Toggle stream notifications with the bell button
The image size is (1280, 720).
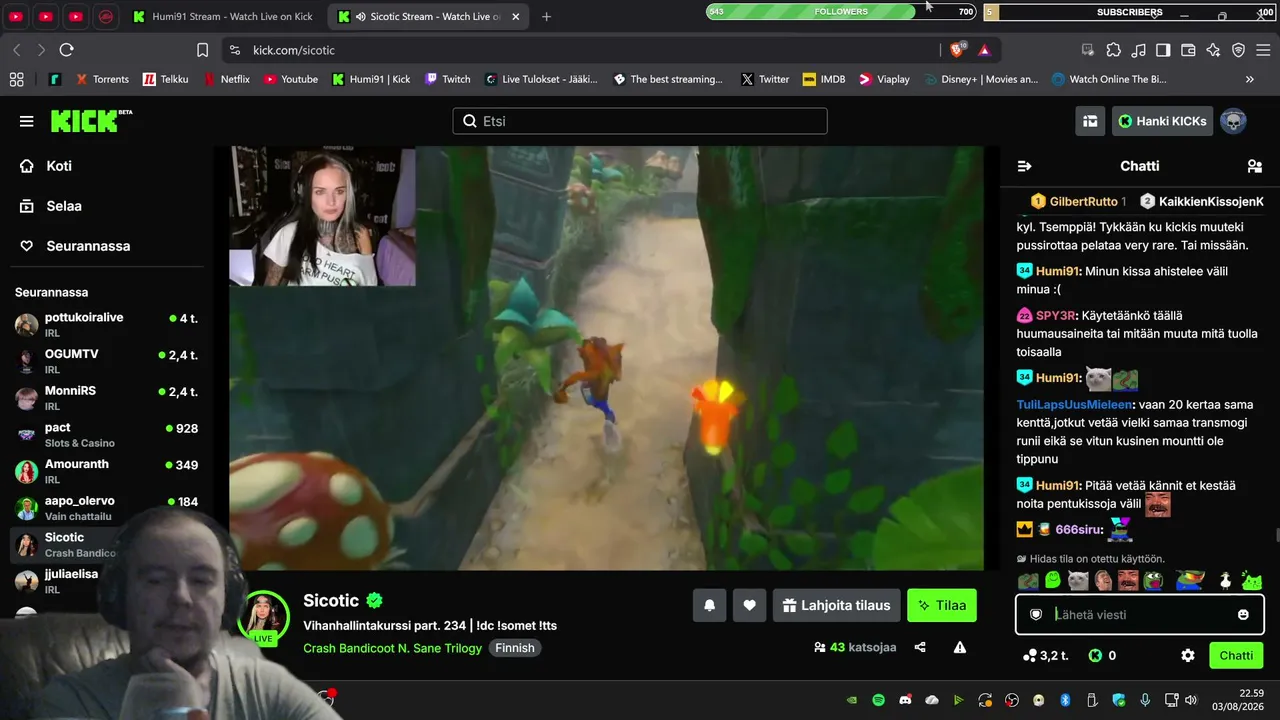point(709,605)
